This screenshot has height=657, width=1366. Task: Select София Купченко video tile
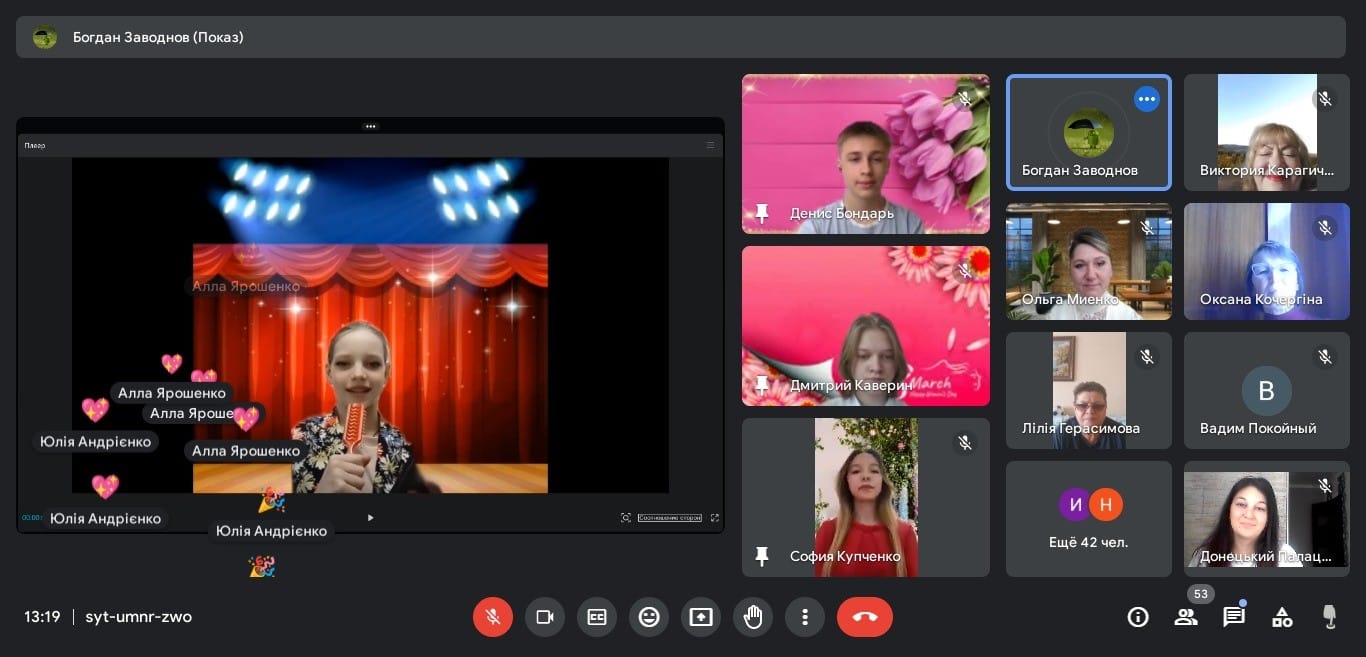(x=866, y=497)
